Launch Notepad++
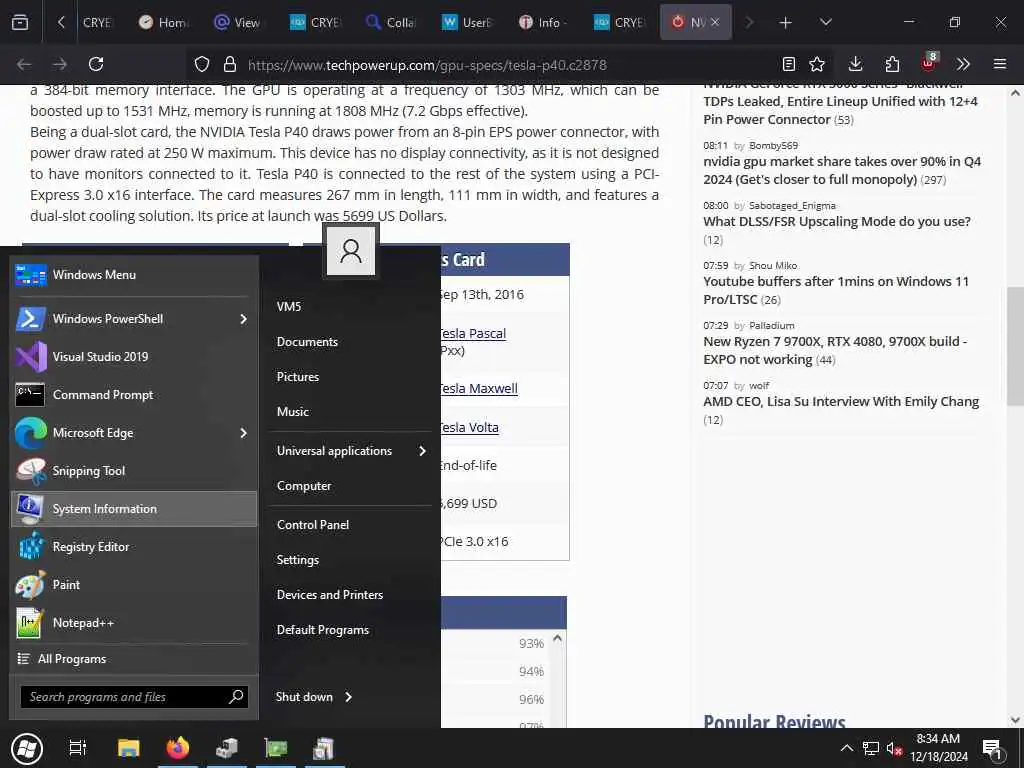Viewport: 1024px width, 768px height. [x=134, y=623]
